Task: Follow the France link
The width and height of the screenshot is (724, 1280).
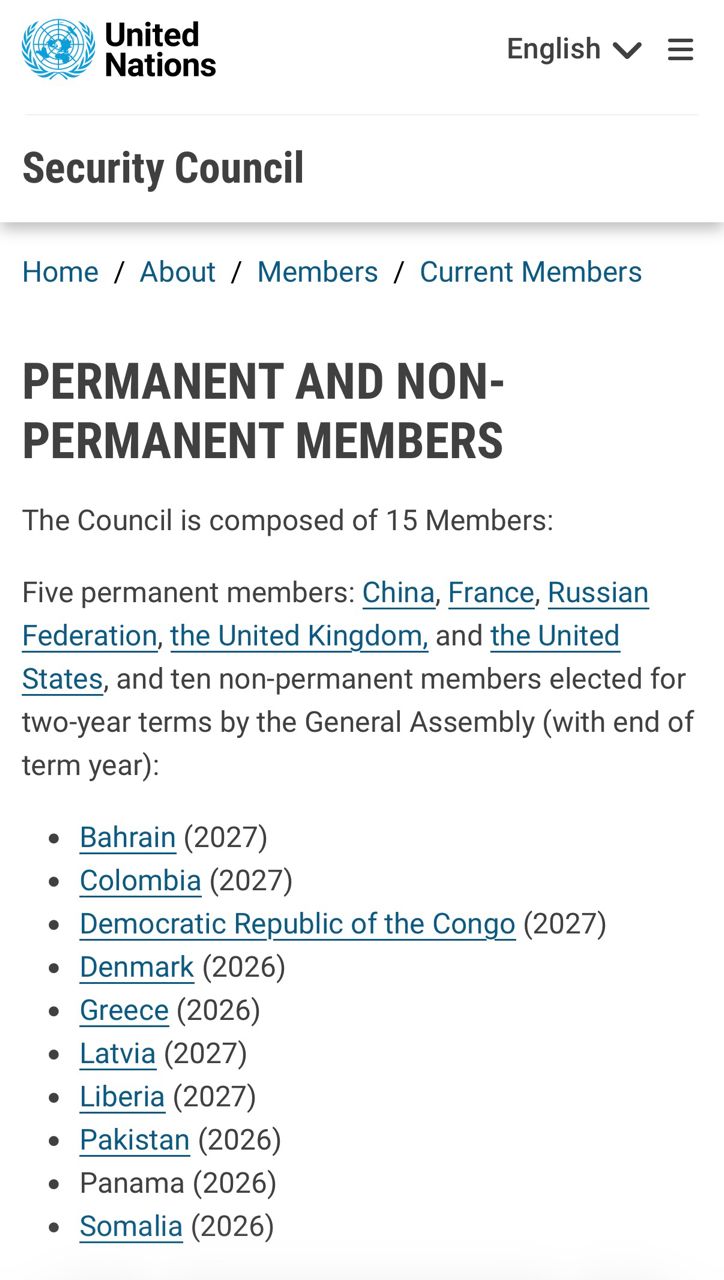Action: pos(491,593)
